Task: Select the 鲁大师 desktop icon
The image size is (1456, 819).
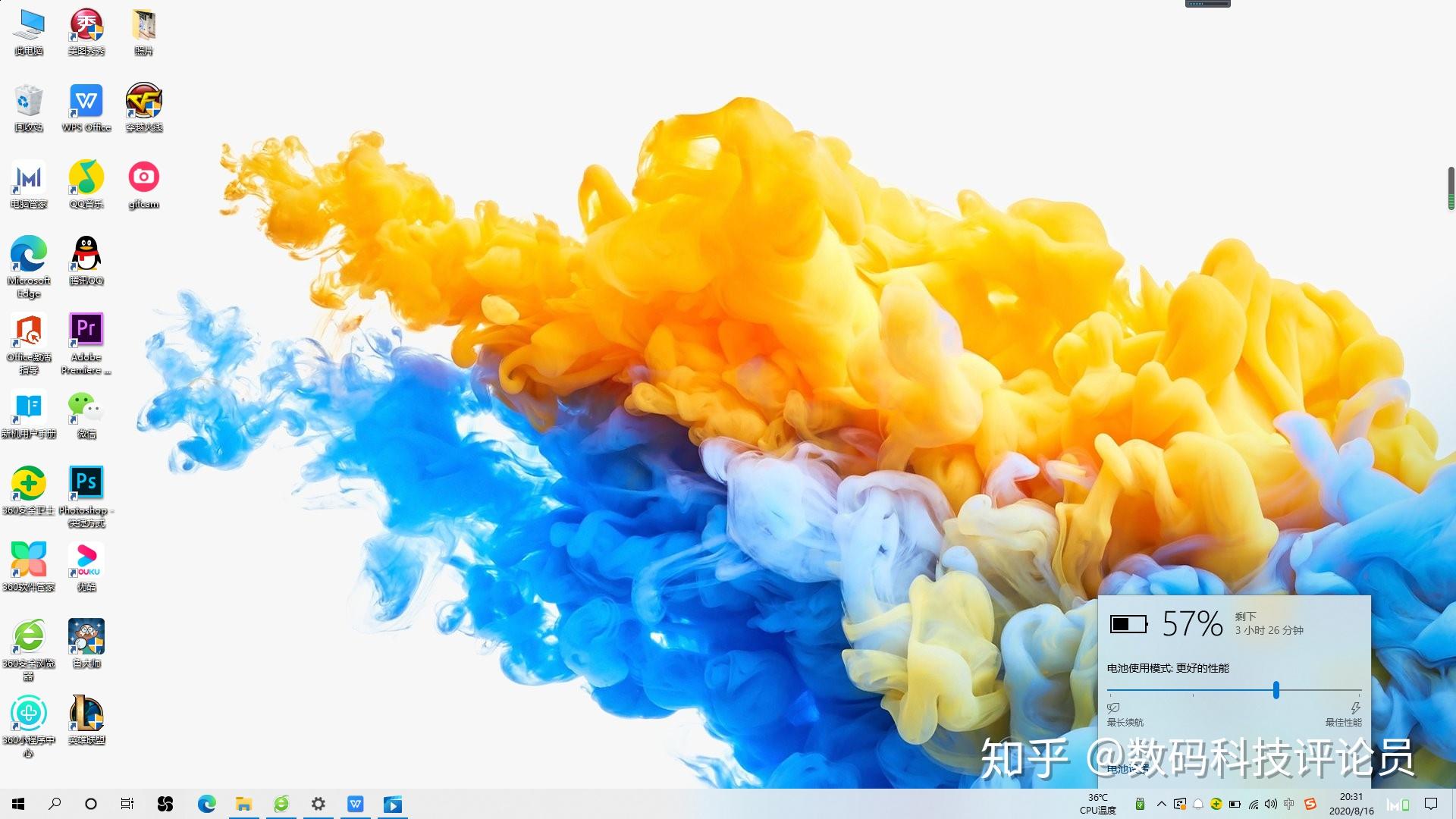Action: click(x=86, y=645)
